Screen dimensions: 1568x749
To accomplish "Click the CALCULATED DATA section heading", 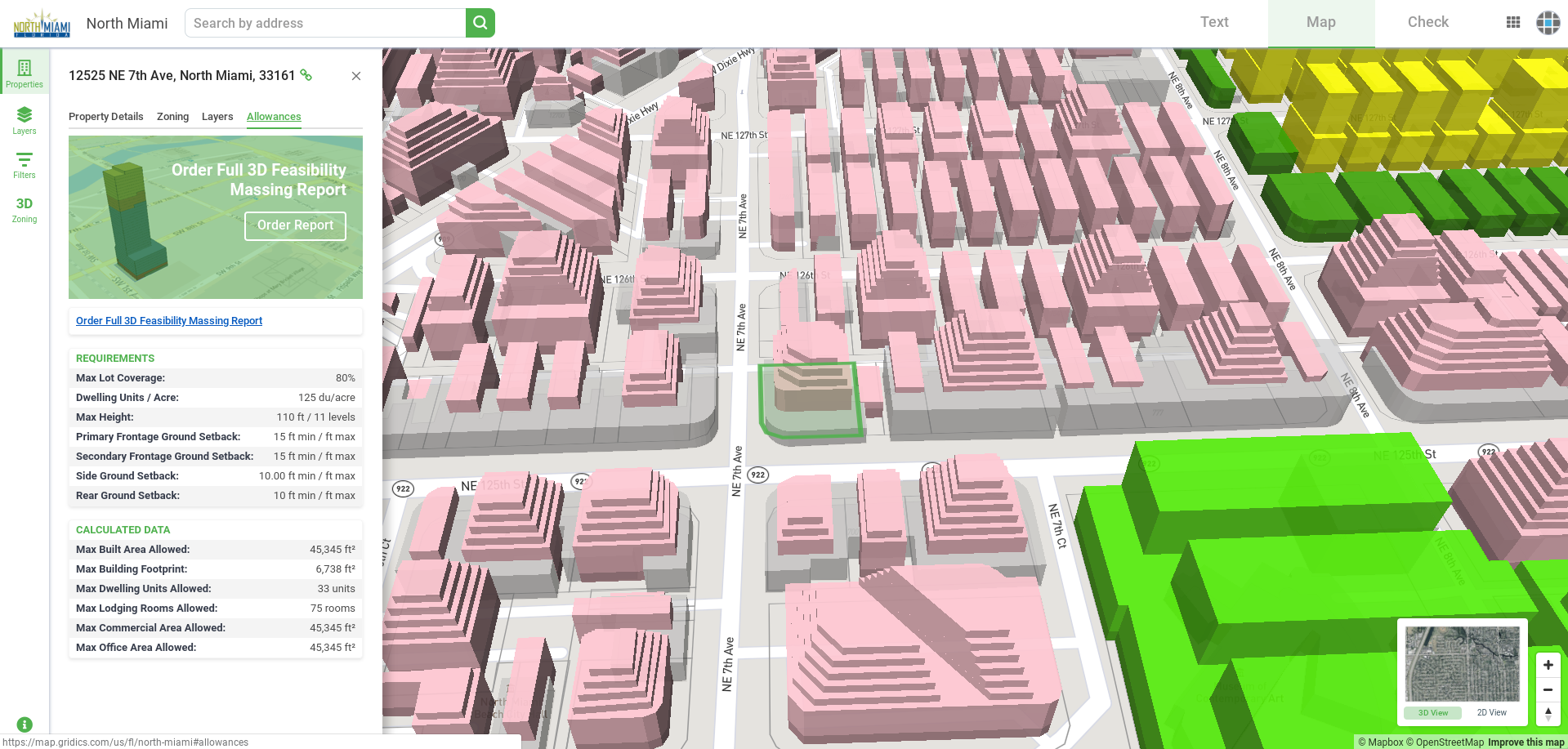I will (123, 530).
